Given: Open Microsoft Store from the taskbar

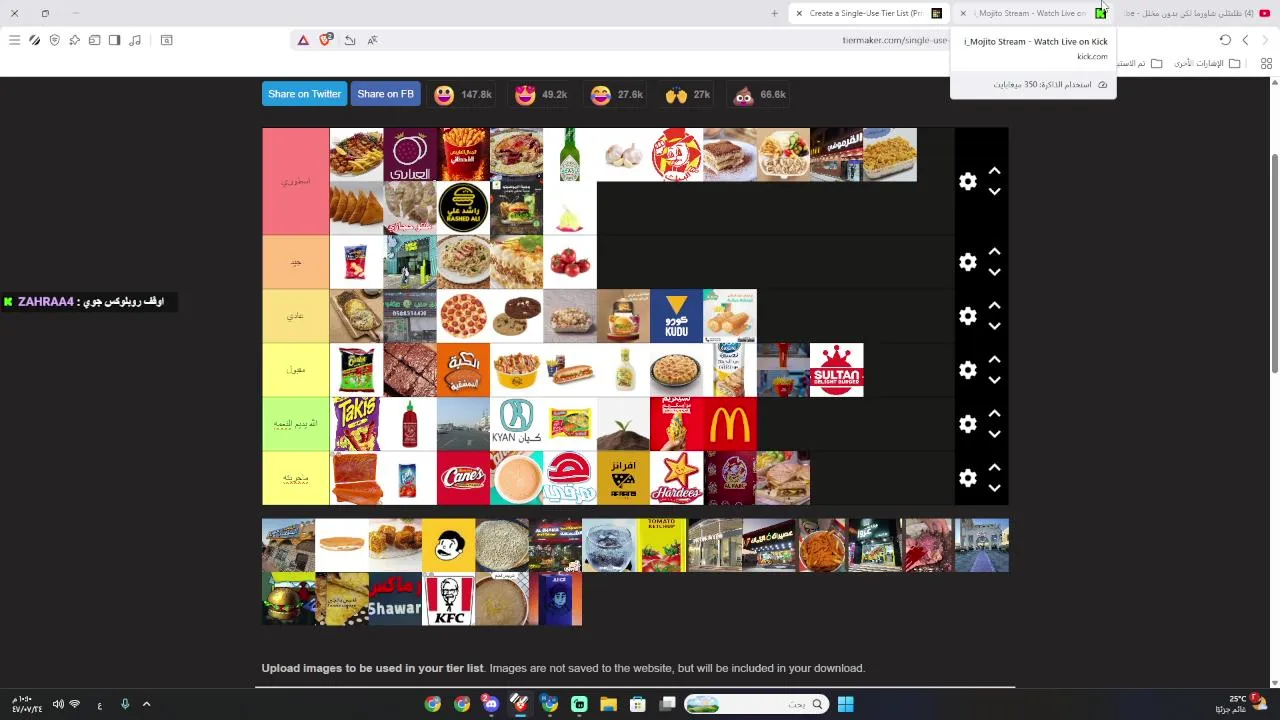Looking at the screenshot, I should [638, 704].
